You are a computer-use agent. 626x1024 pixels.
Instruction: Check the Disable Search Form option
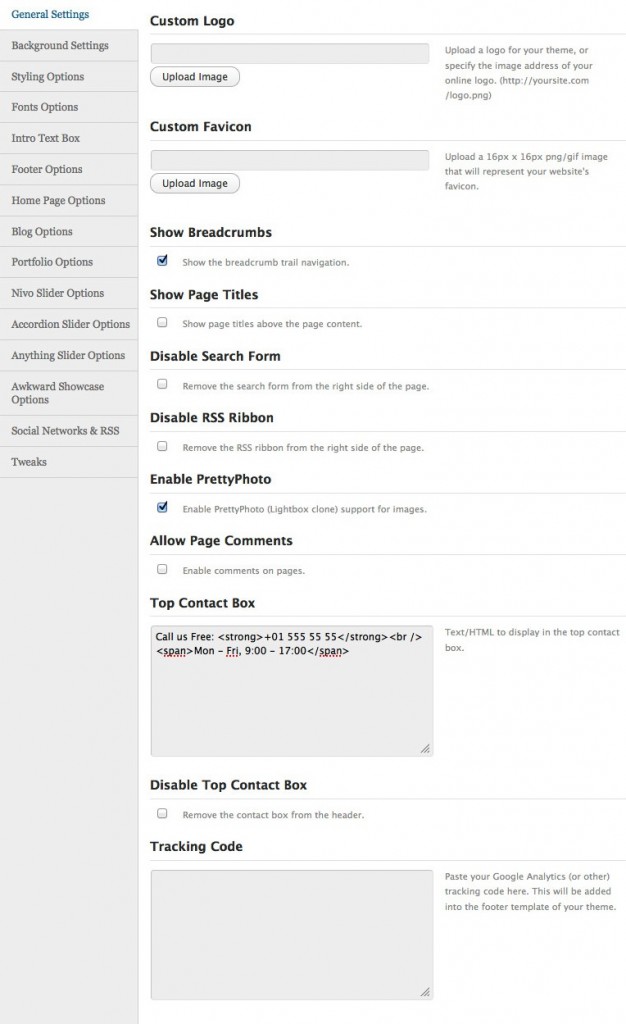pyautogui.click(x=162, y=384)
